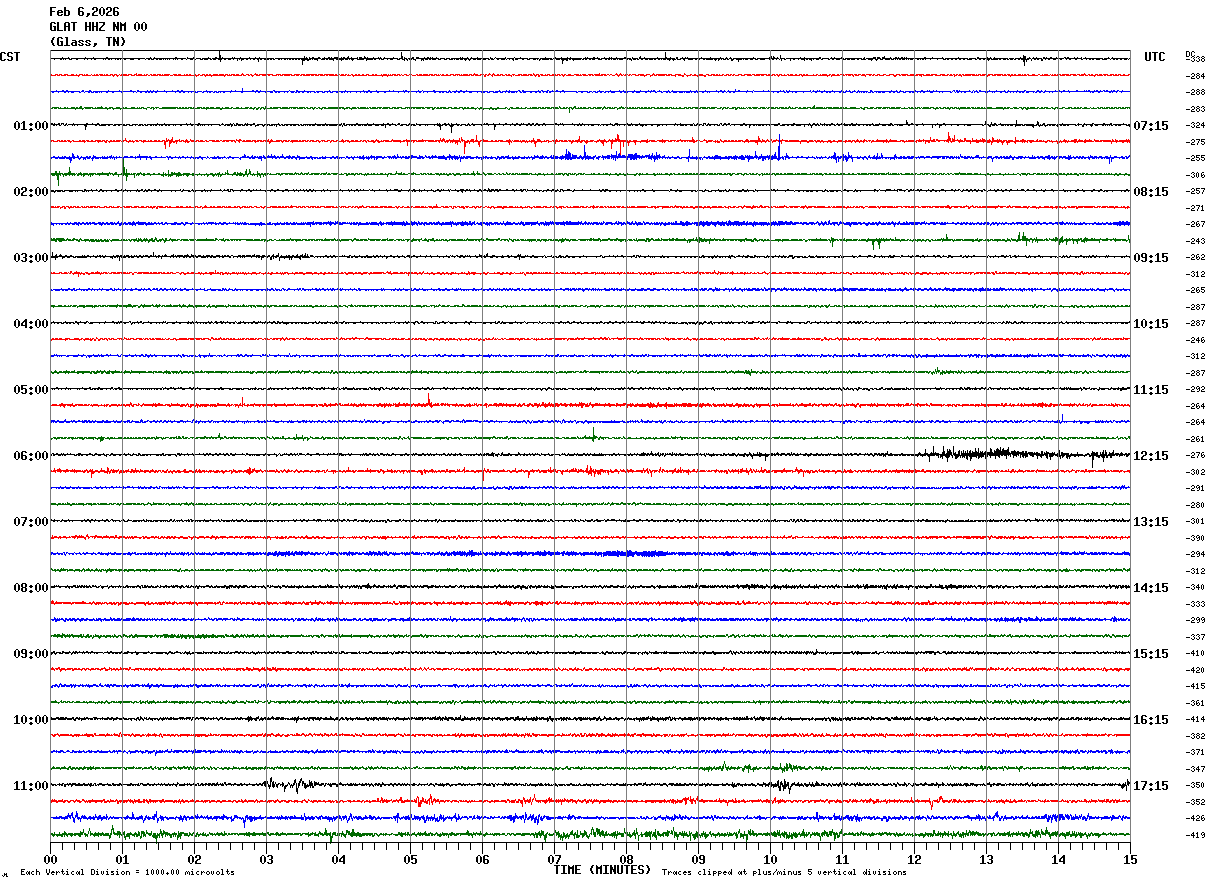Click the UTC time label '09:15'
Viewport: 1210px width, 886px height.
pyautogui.click(x=1151, y=258)
